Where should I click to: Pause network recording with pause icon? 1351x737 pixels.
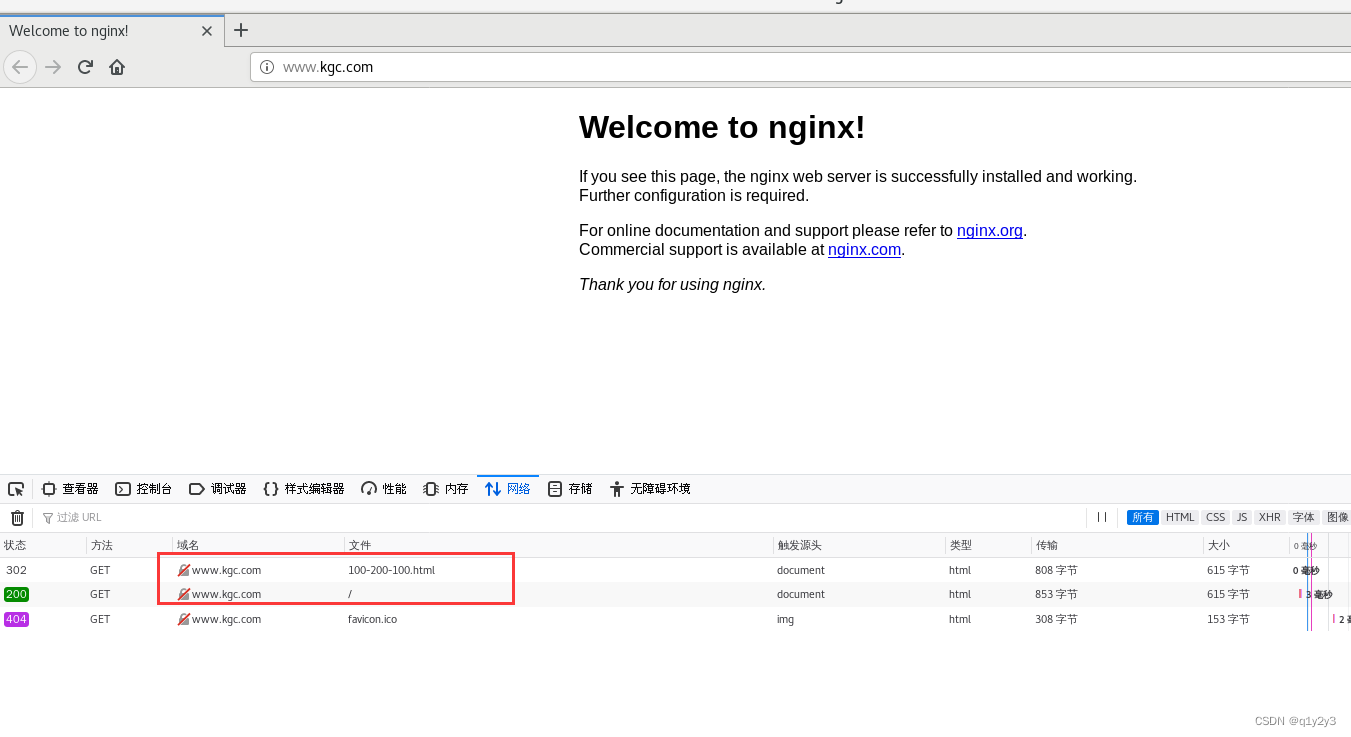(x=1102, y=517)
